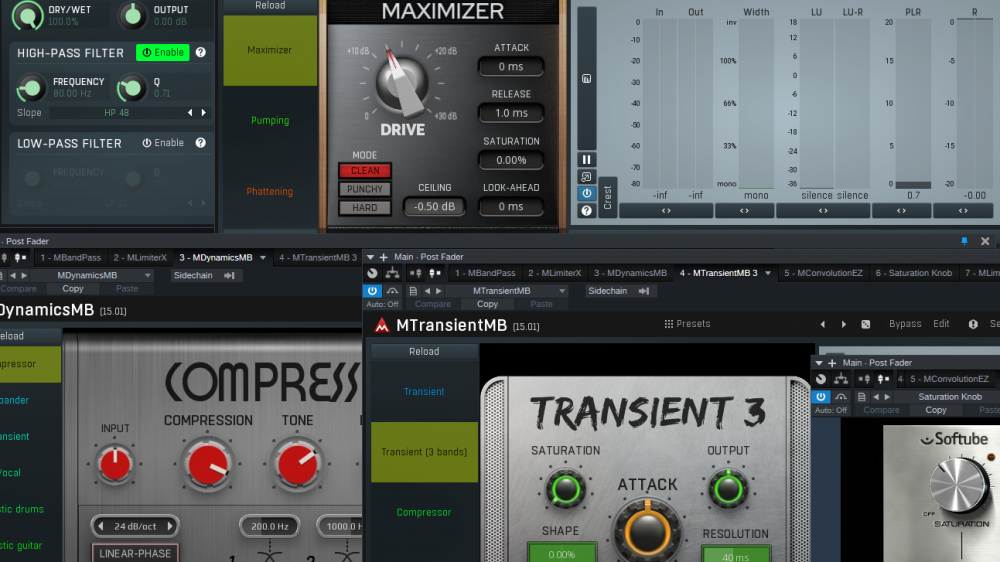Switch to 1 - MBandPass tab in MTransientMB window

[x=485, y=273]
